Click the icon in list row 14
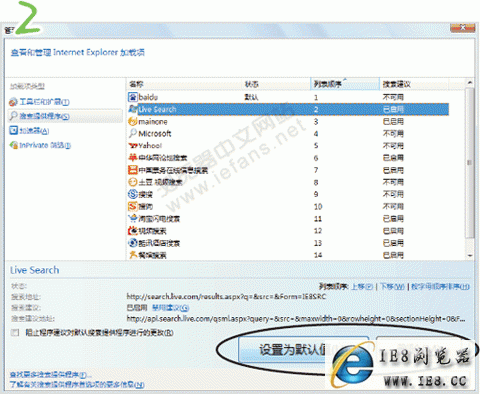480x394 pixels. point(133,255)
